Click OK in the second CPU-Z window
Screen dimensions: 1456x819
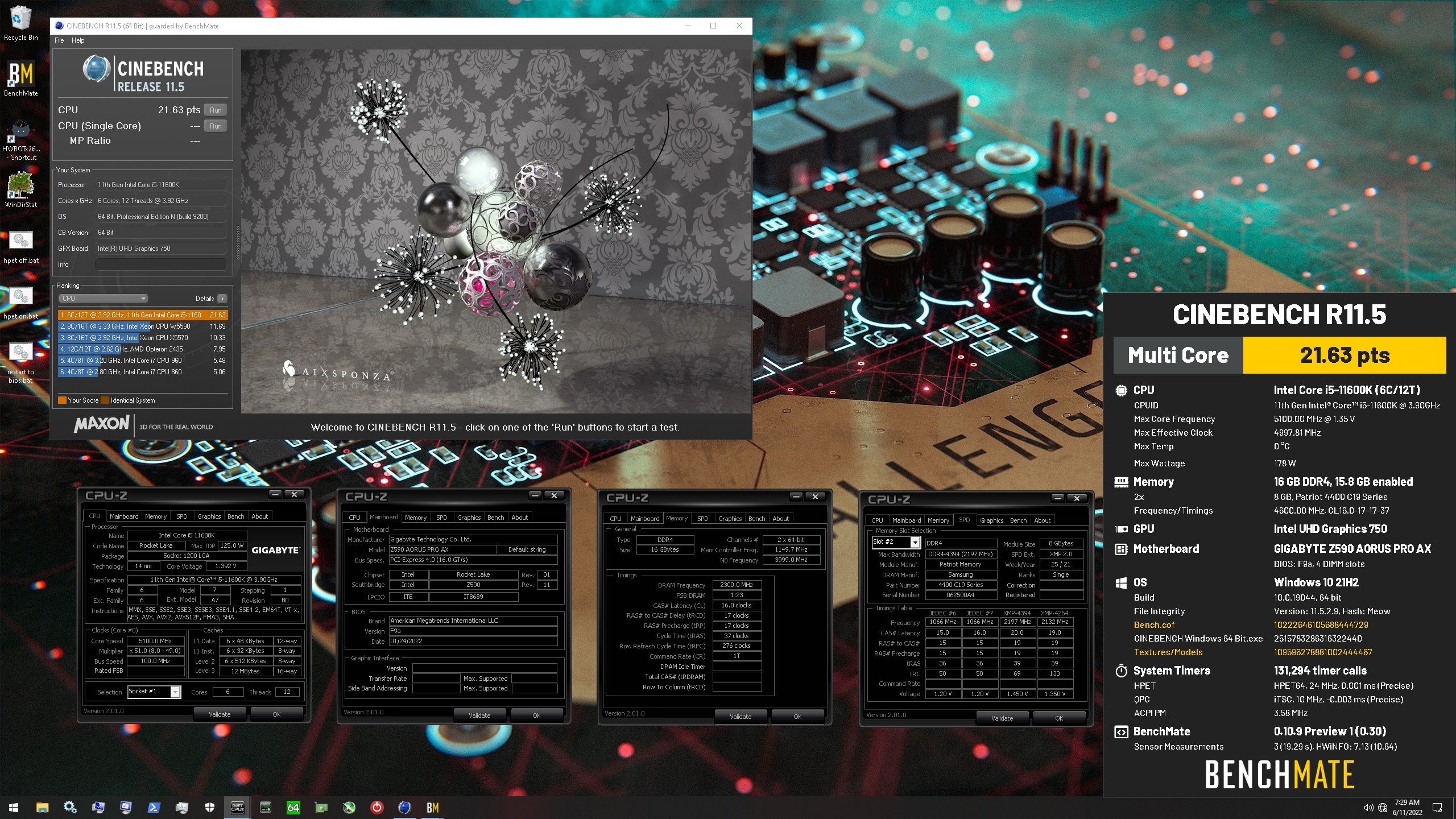click(x=536, y=715)
